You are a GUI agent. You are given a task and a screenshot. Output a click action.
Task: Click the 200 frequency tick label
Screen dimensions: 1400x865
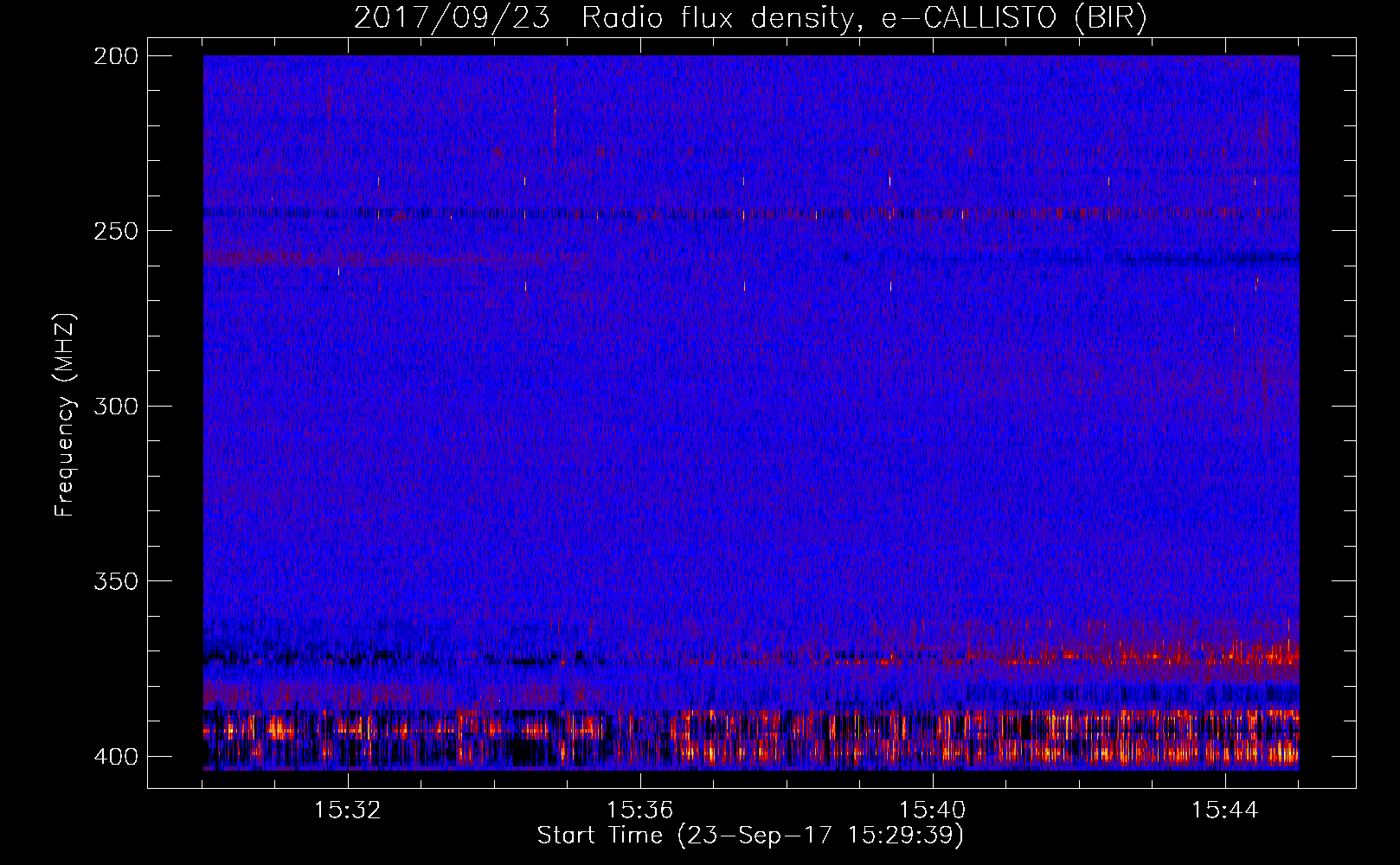click(115, 56)
